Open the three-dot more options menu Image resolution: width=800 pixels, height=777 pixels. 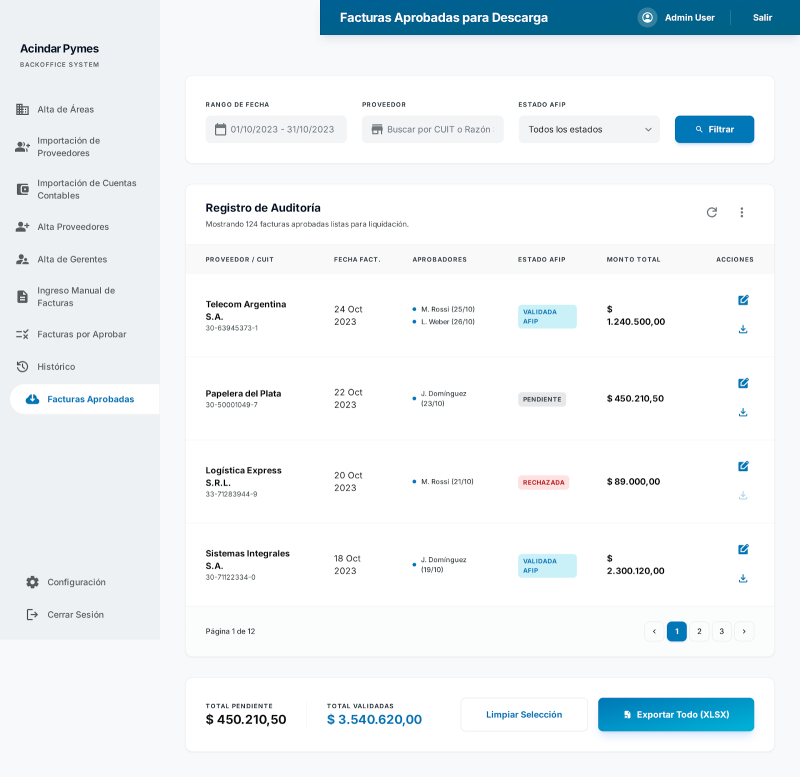(x=742, y=212)
